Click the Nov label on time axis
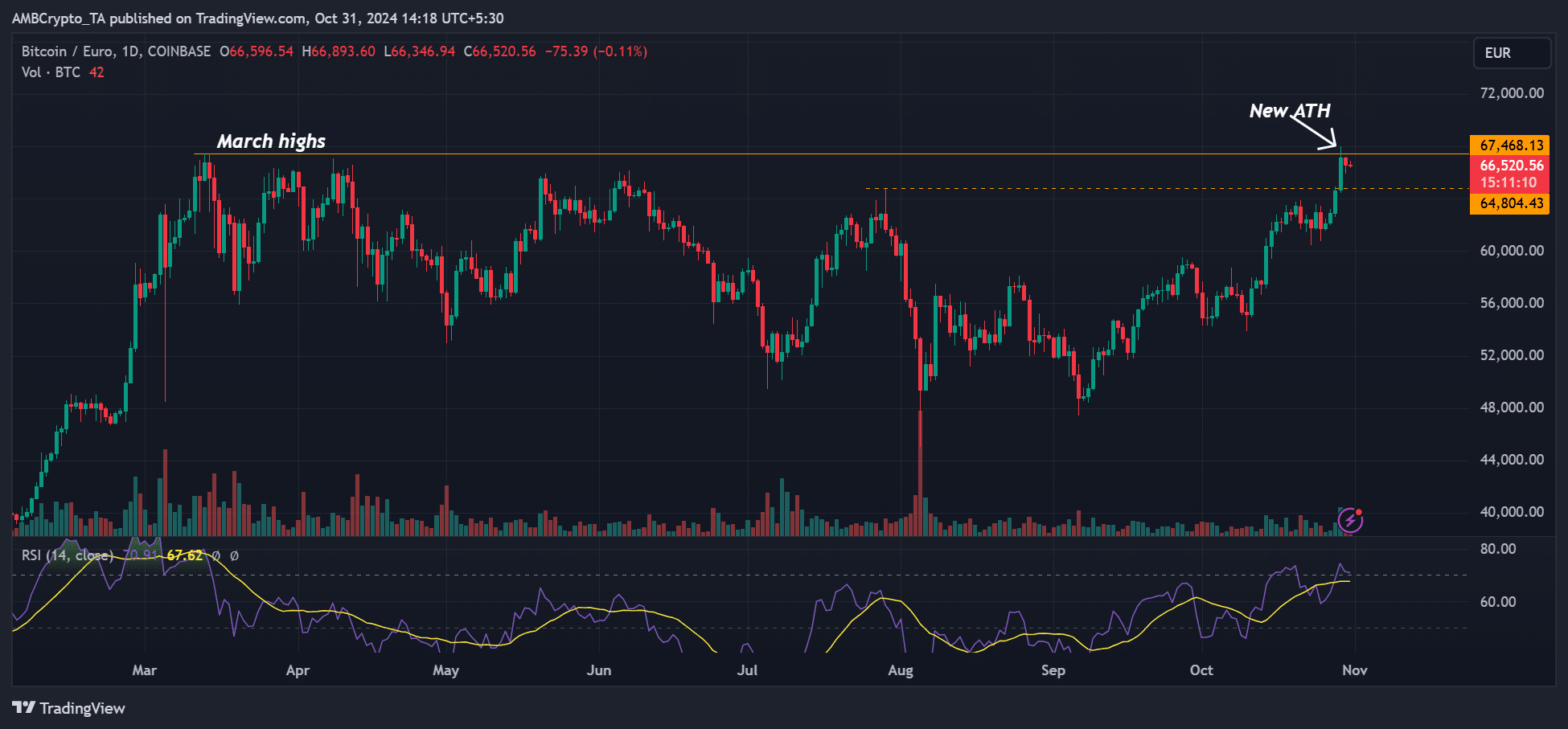This screenshot has height=729, width=1568. point(1355,670)
